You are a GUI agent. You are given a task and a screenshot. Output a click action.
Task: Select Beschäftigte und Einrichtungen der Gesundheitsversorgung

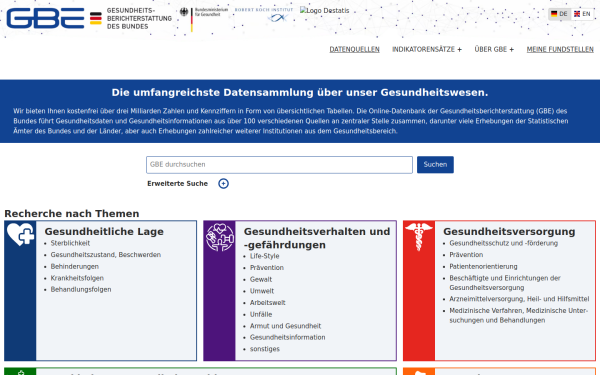pos(505,283)
